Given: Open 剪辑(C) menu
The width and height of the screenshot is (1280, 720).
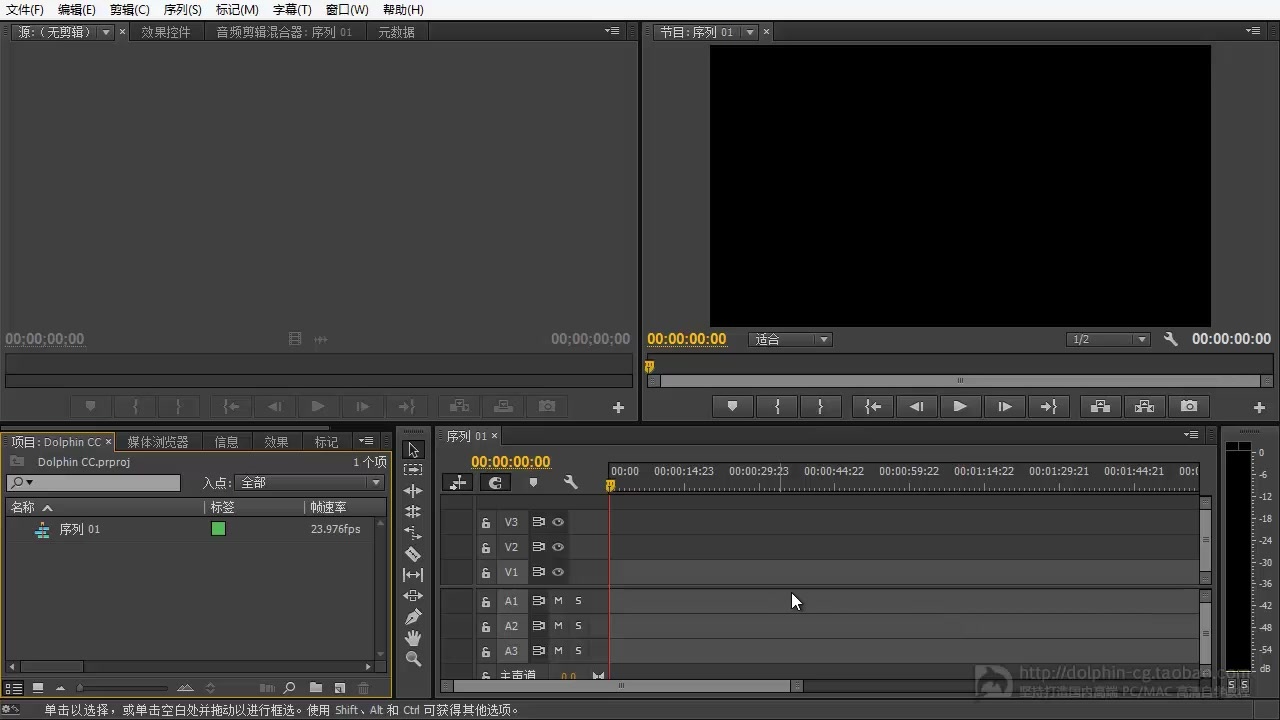Looking at the screenshot, I should click(x=130, y=9).
